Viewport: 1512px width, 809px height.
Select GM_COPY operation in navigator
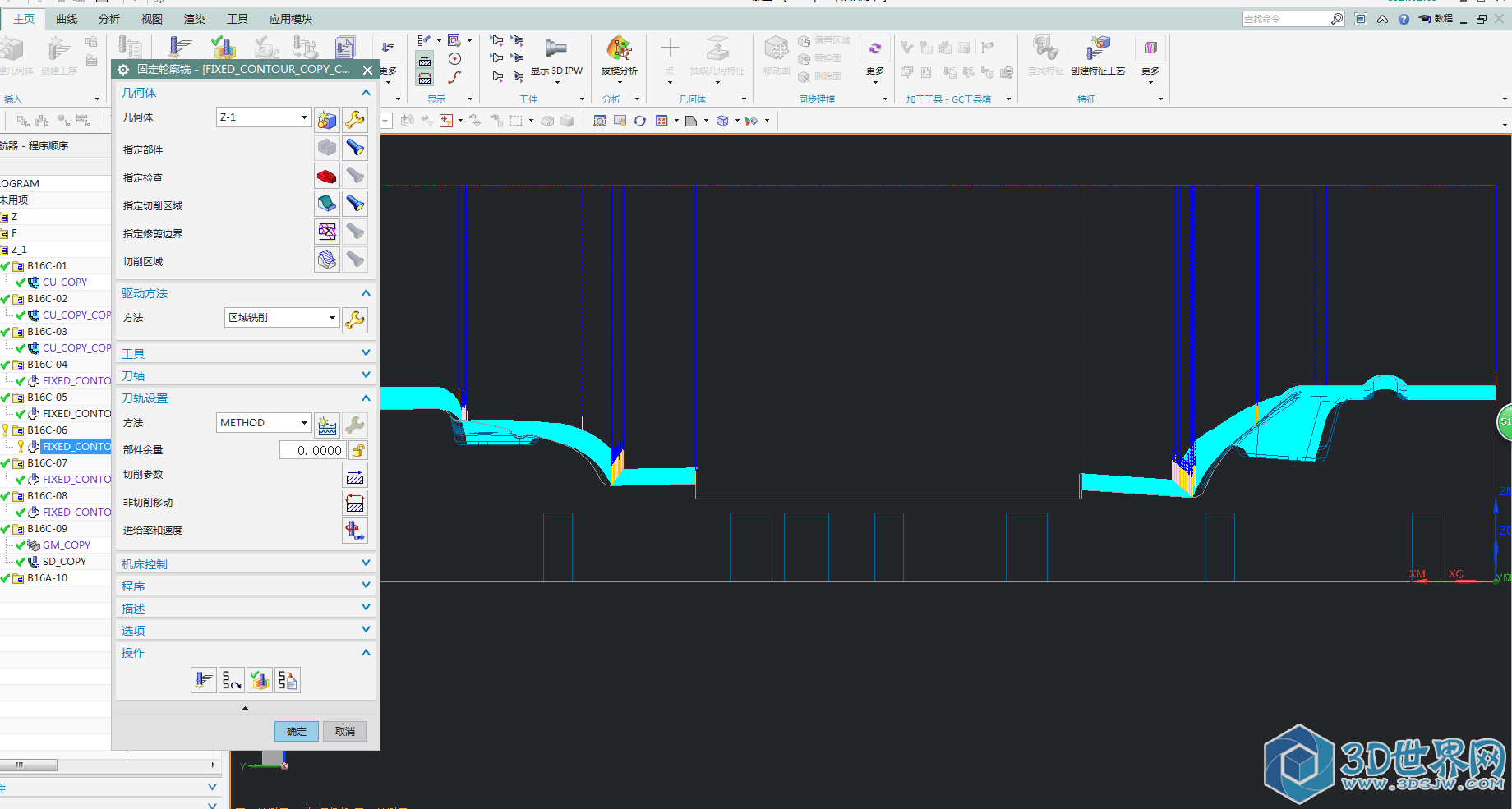67,545
